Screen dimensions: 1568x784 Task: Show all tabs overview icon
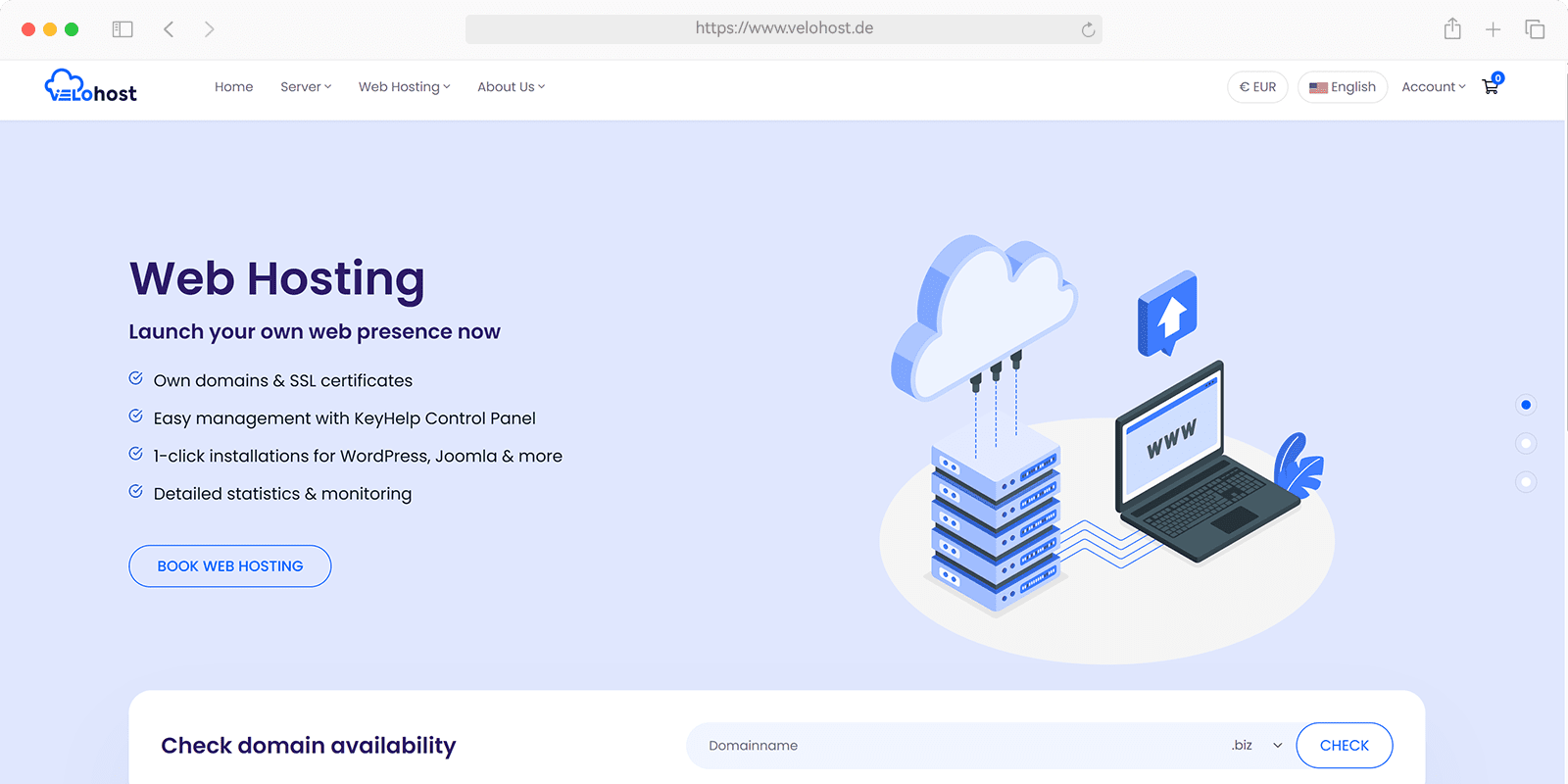click(x=1535, y=29)
